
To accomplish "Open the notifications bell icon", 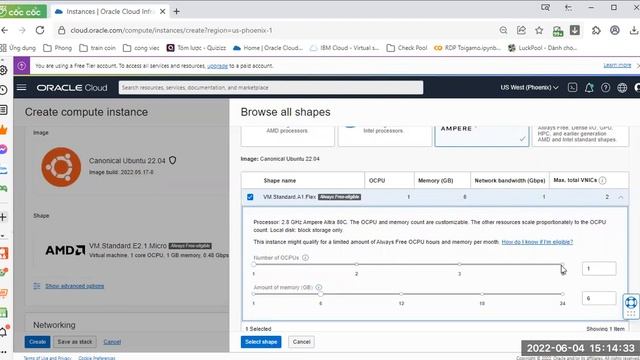I will pos(589,87).
